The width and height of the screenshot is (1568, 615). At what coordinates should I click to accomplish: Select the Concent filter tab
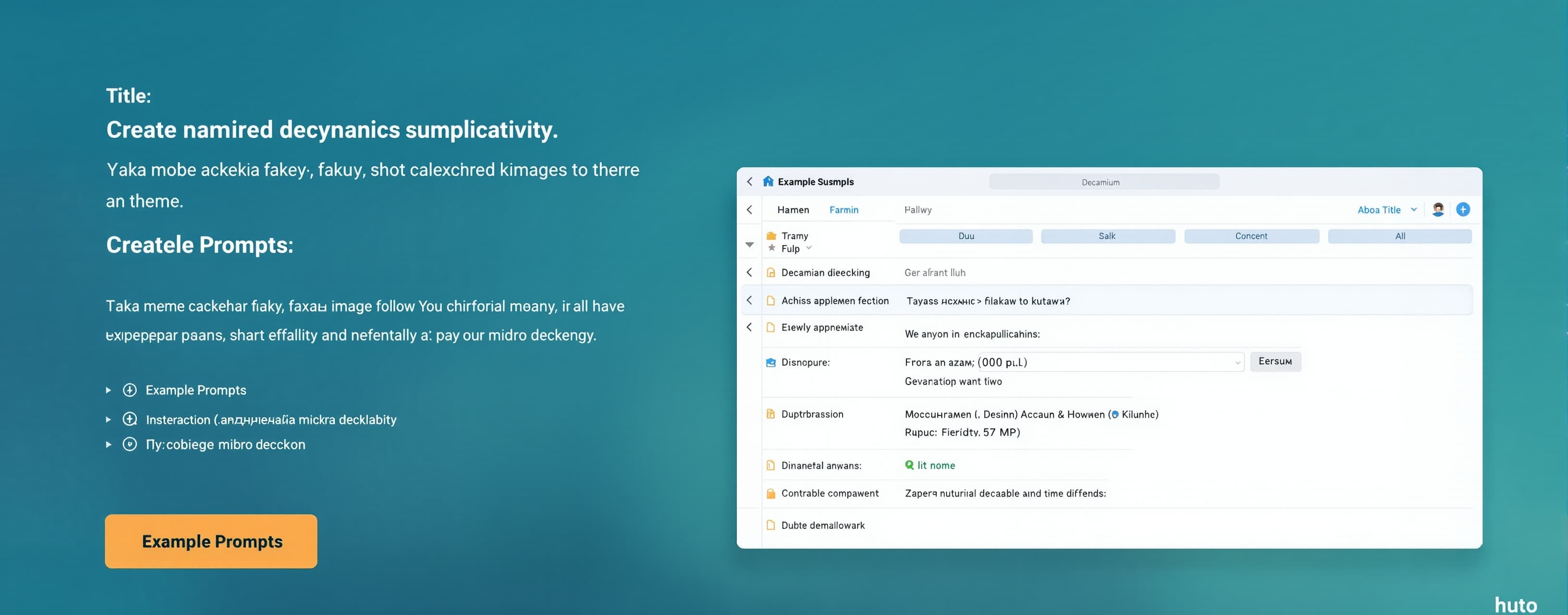coord(1251,236)
